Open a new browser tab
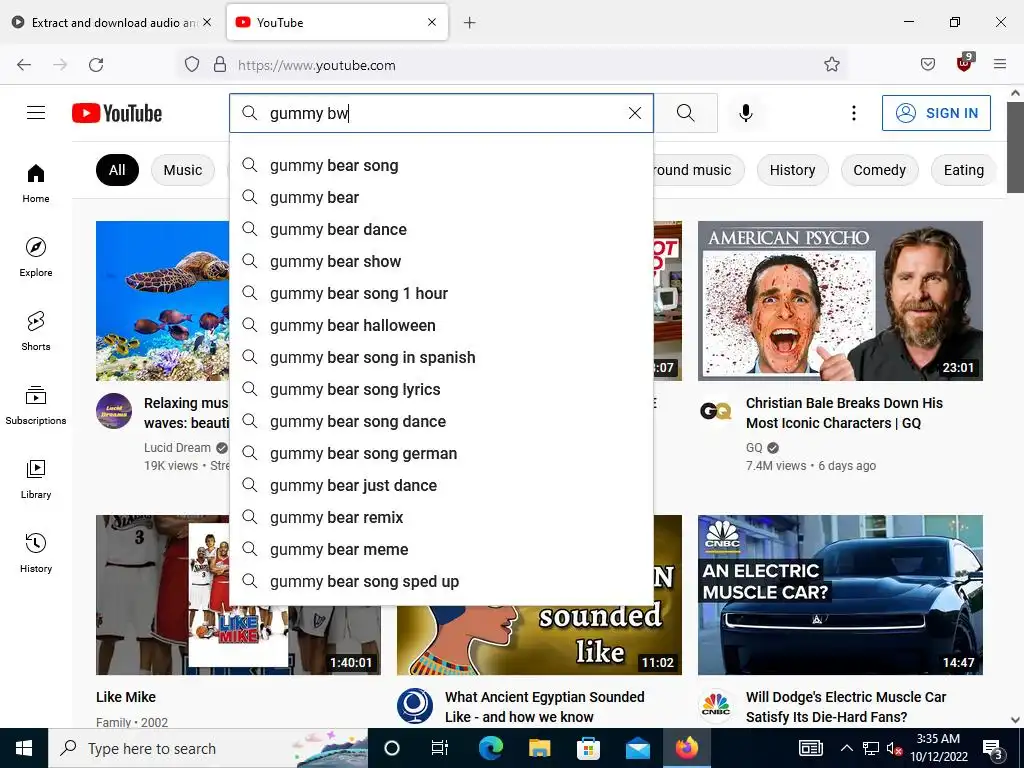1024x768 pixels. [x=470, y=22]
